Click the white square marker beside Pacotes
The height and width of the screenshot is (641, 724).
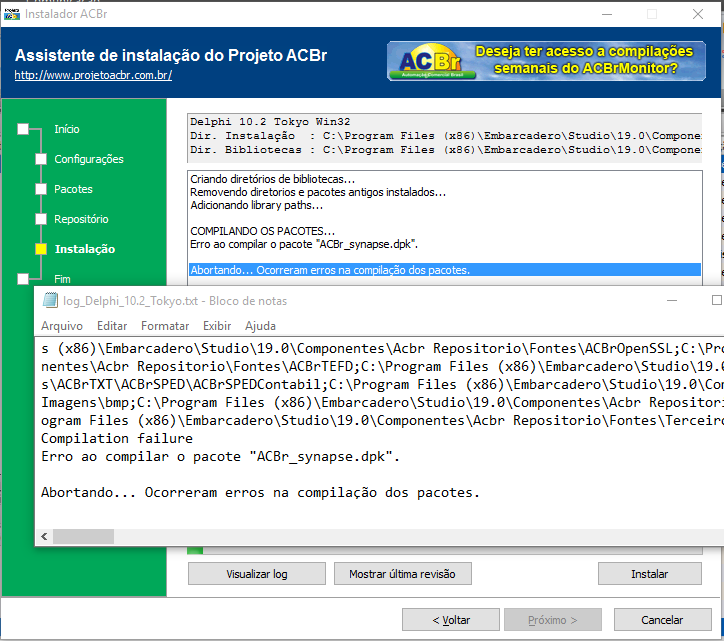coord(41,189)
